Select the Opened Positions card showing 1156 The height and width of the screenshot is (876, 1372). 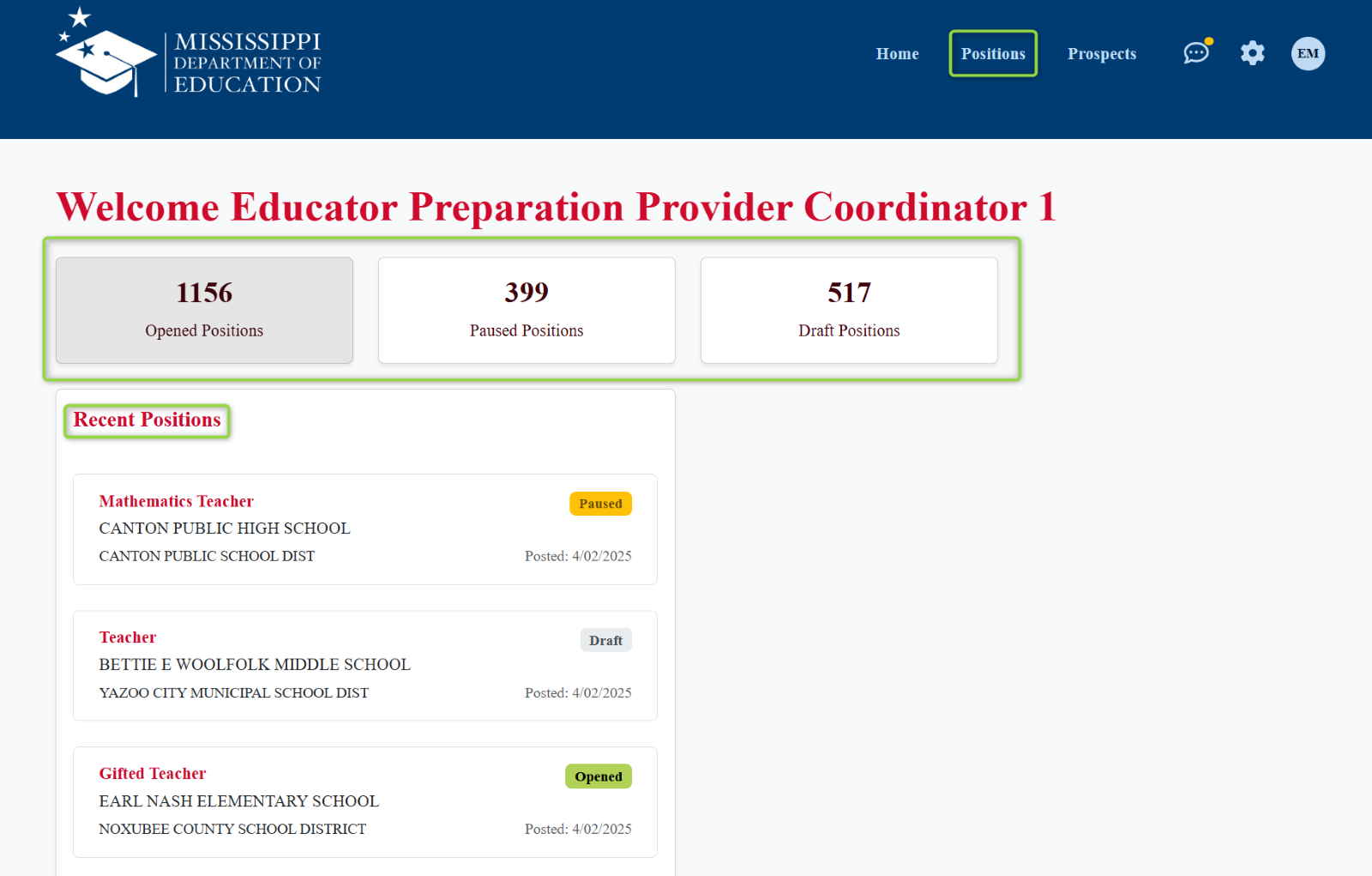click(x=204, y=310)
